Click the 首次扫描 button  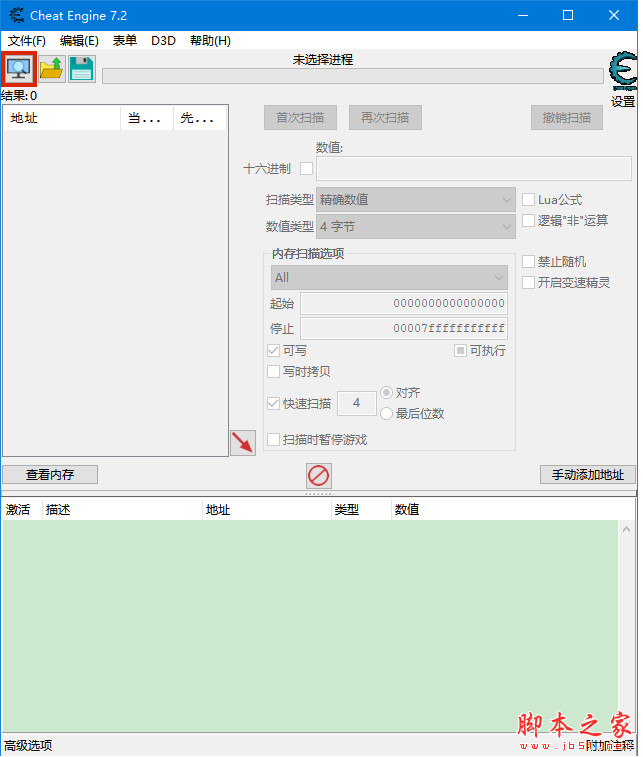click(x=300, y=118)
